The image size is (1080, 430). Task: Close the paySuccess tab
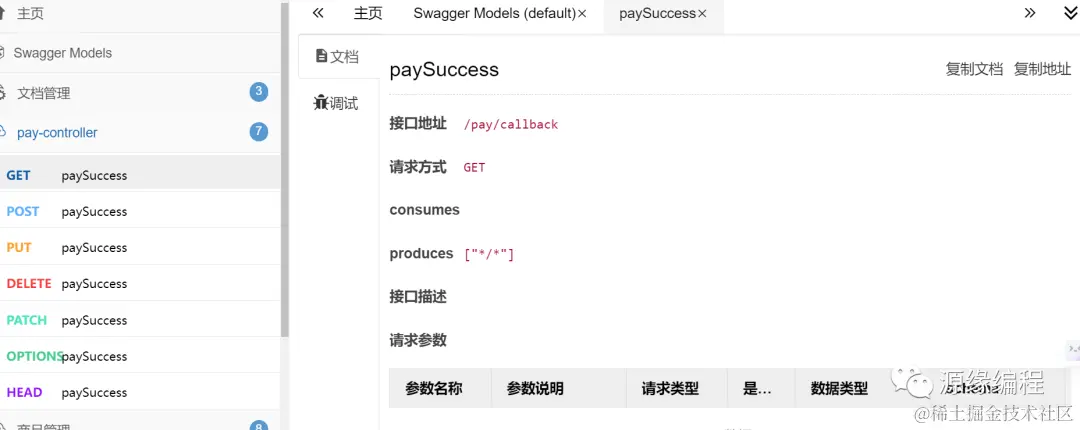pyautogui.click(x=702, y=14)
